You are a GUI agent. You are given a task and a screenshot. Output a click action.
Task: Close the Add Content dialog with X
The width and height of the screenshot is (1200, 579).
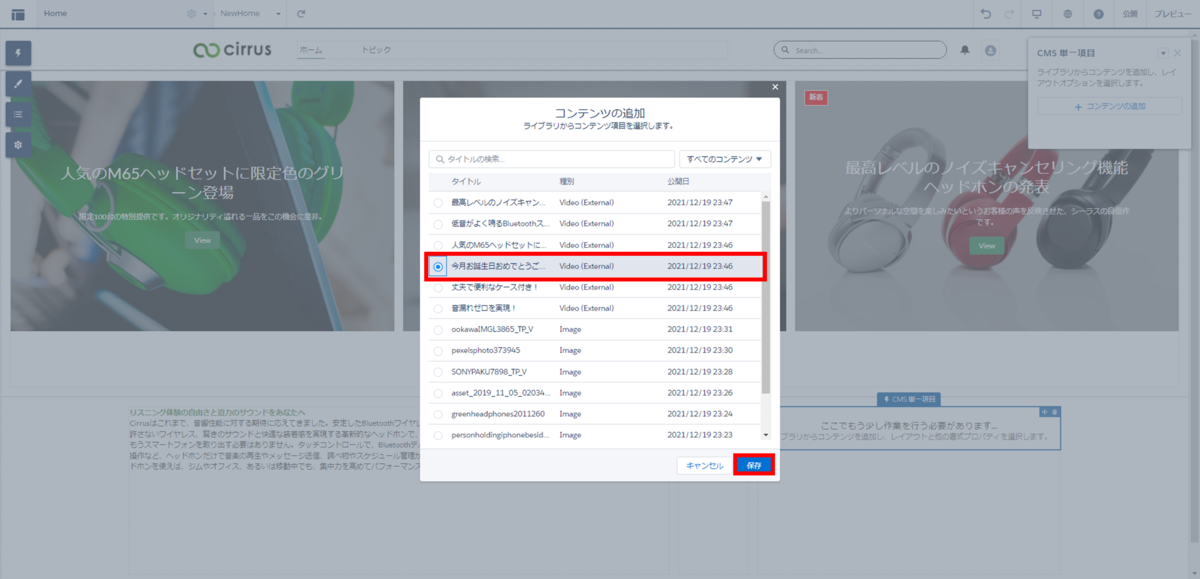tap(775, 87)
